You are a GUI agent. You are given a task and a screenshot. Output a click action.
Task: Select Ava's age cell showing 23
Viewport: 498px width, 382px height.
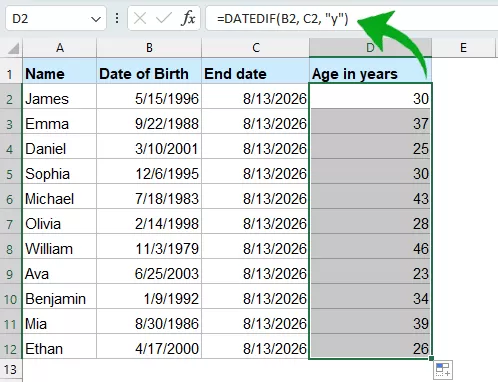coord(370,271)
